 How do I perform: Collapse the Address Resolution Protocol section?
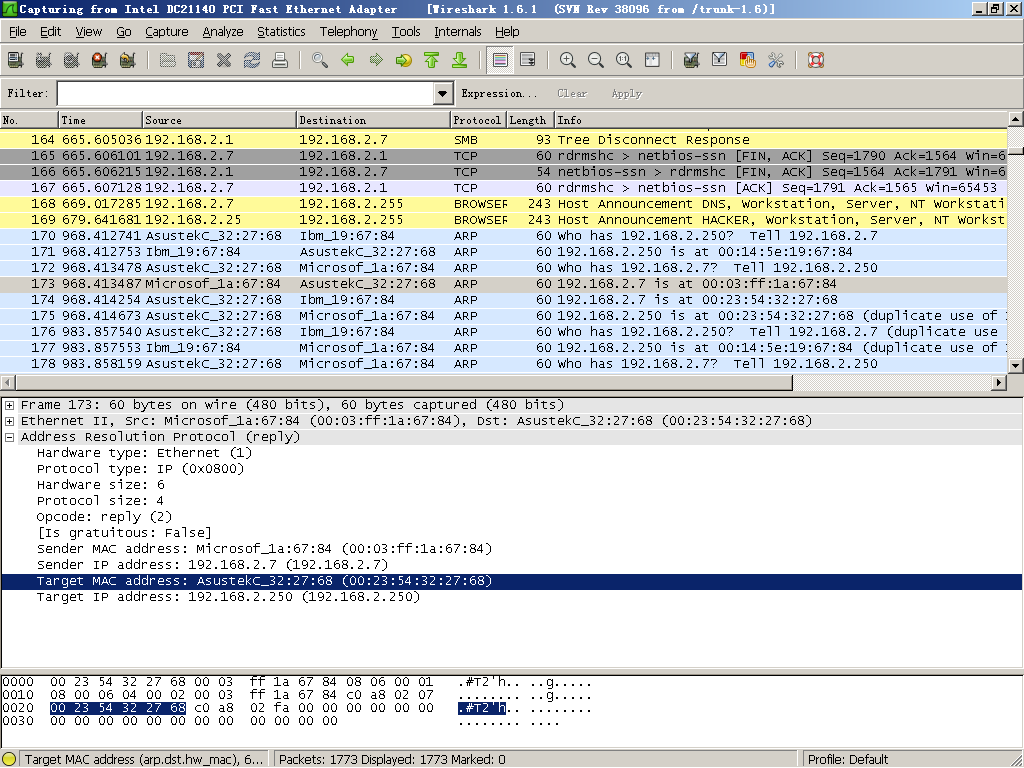point(10,437)
